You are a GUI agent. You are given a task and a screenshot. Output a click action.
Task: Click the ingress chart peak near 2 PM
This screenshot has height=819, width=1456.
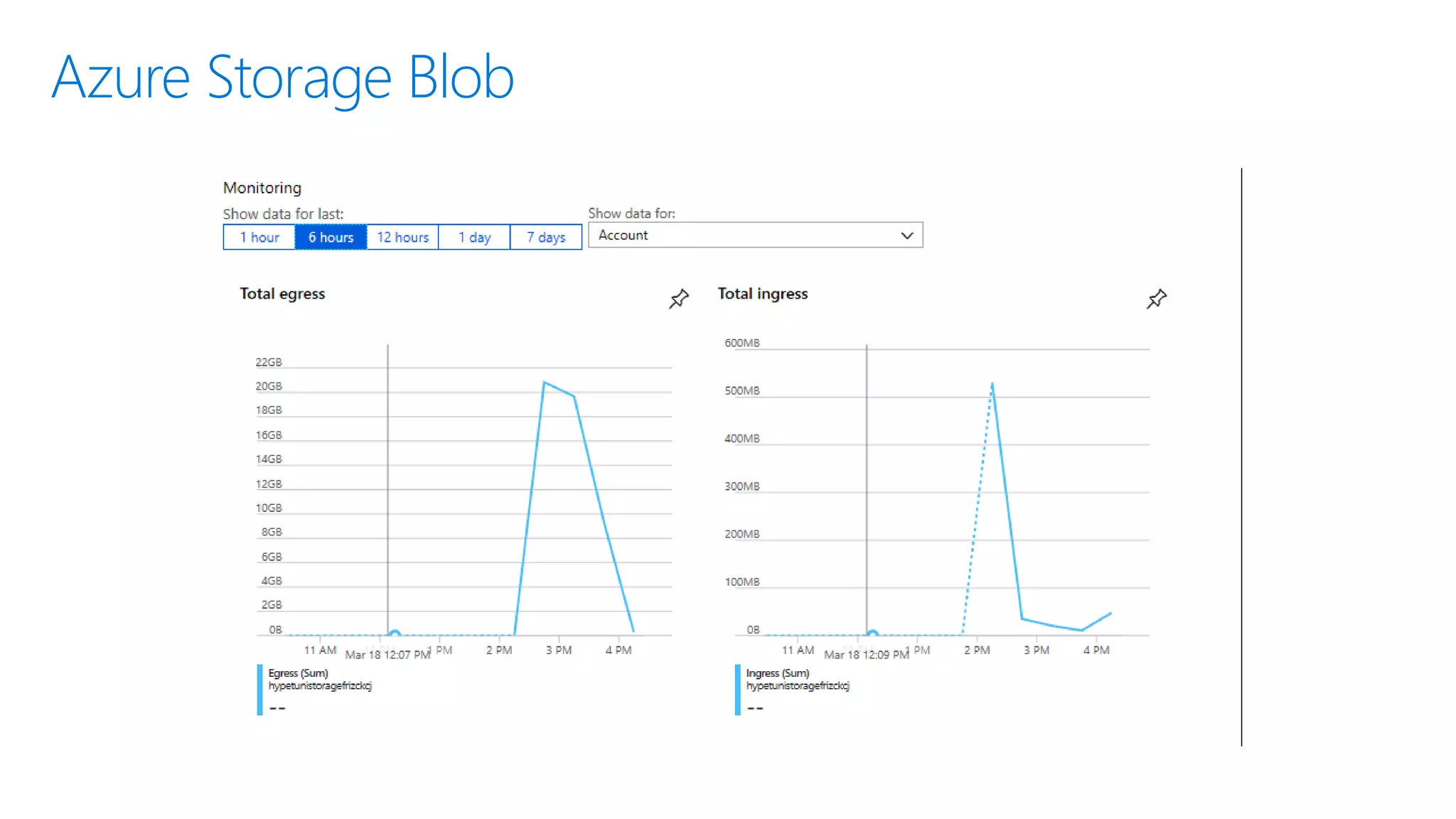(x=992, y=385)
